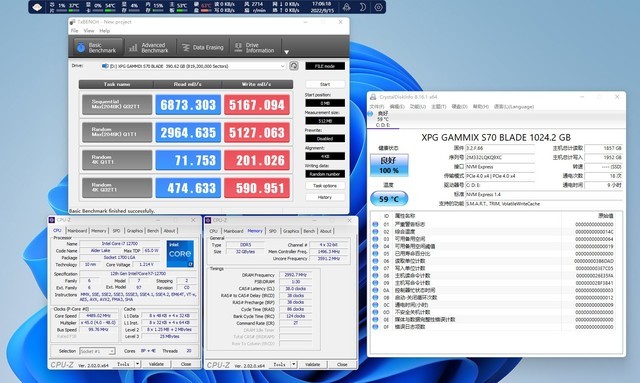Open the Basic Benchmark stopwatch tab
This screenshot has height=383, width=640.
[98, 48]
